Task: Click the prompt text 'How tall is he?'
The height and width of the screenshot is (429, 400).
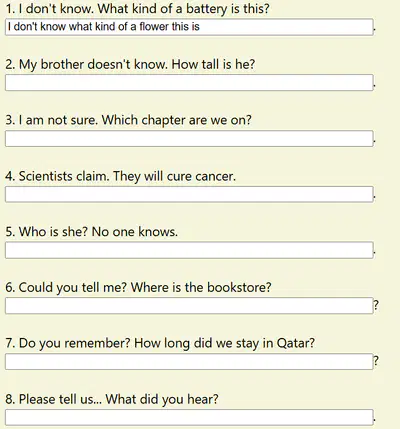Action: (x=213, y=64)
